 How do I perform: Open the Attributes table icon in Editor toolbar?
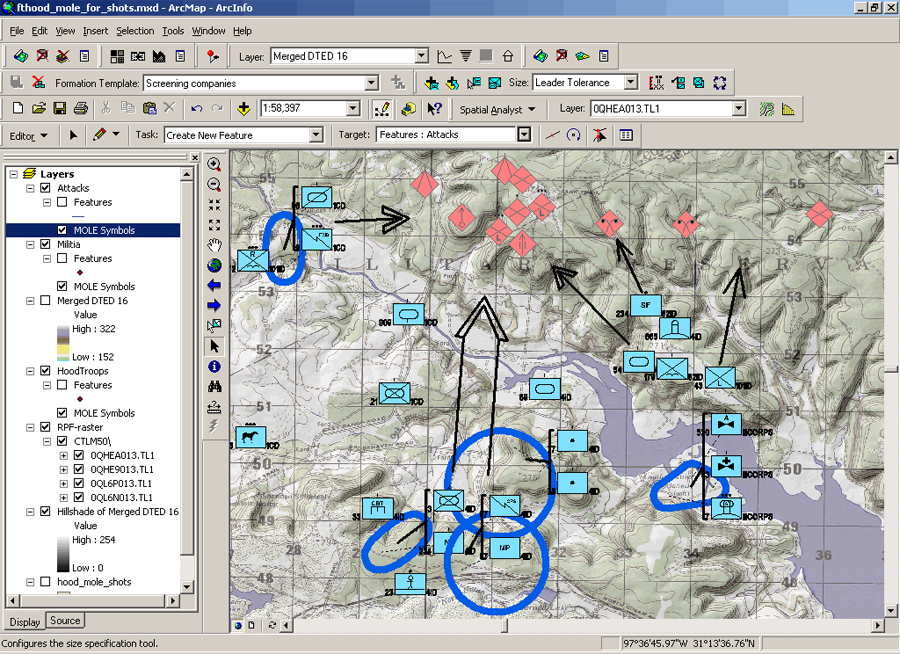pos(626,135)
